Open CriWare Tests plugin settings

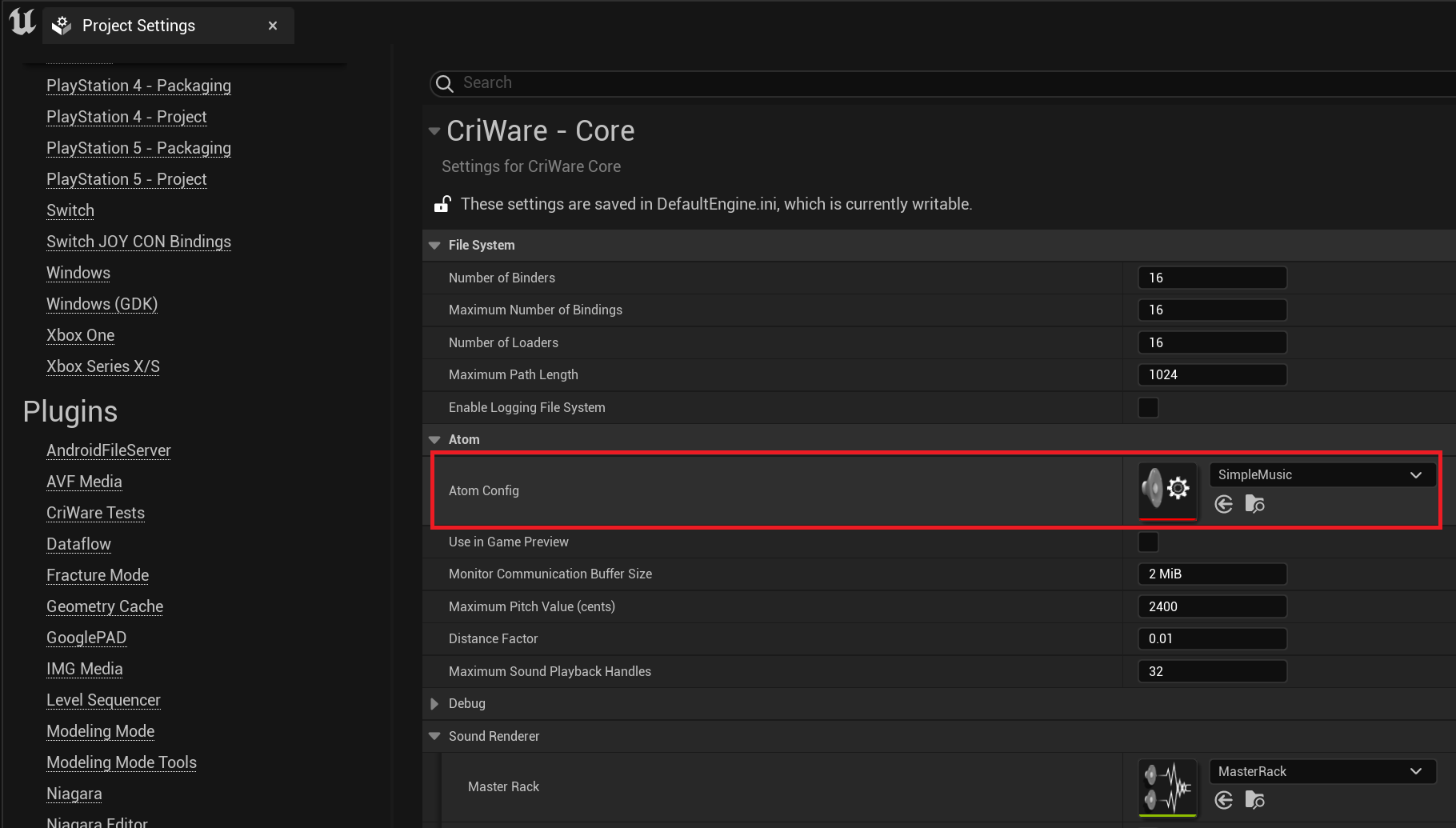coord(95,513)
